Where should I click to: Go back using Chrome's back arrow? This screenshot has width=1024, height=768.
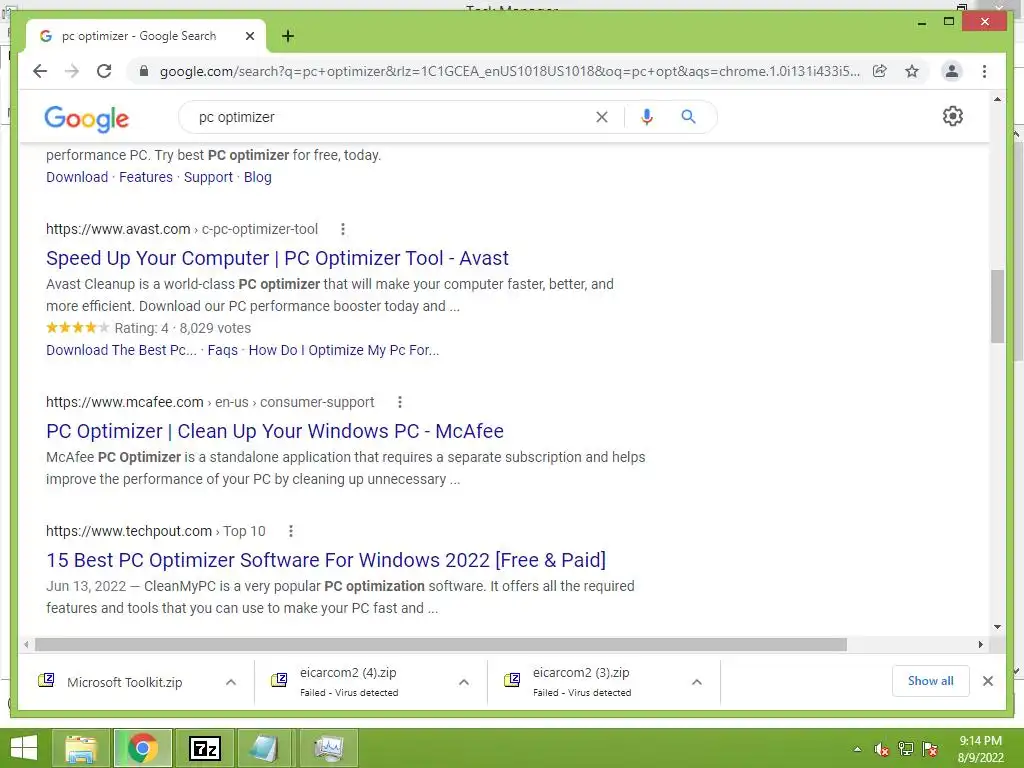point(40,71)
